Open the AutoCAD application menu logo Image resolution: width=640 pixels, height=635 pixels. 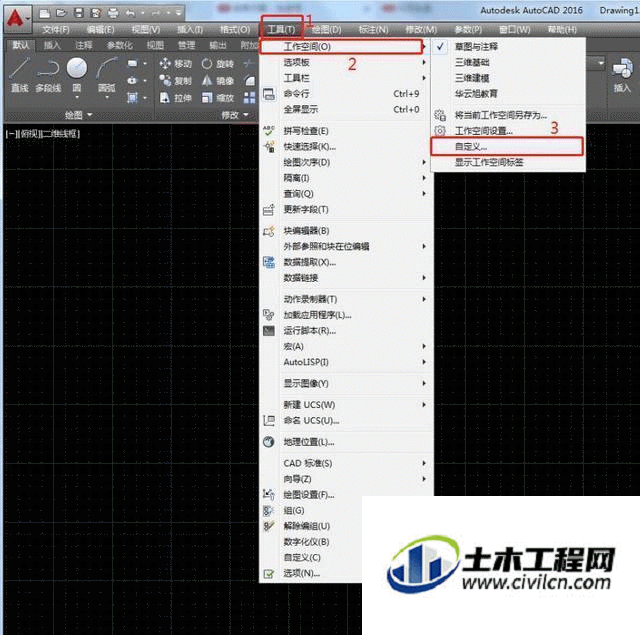tap(15, 19)
